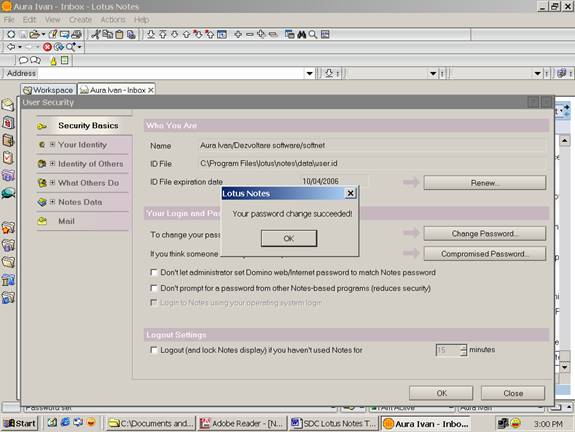Switch to Adobe Reader in the taskbar

[x=242, y=424]
